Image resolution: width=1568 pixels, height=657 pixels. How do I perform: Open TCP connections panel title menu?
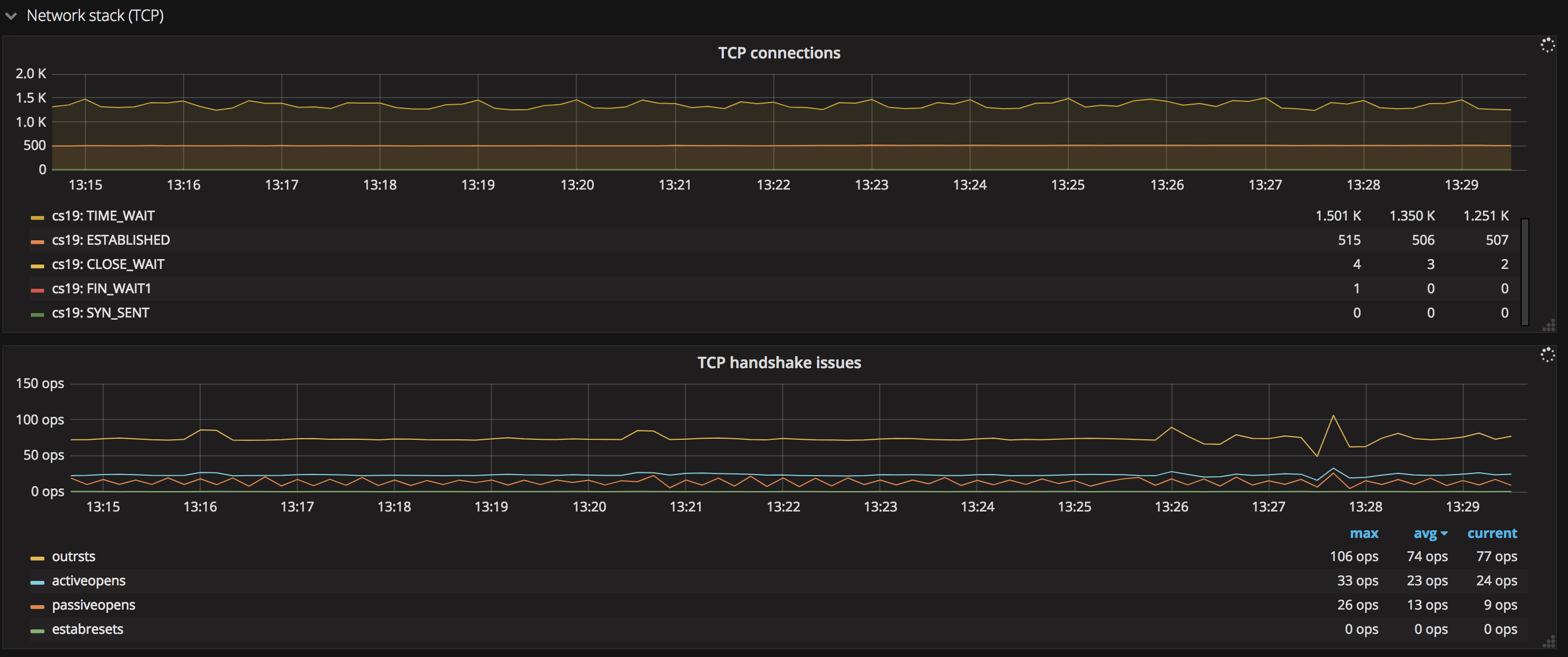pyautogui.click(x=778, y=53)
